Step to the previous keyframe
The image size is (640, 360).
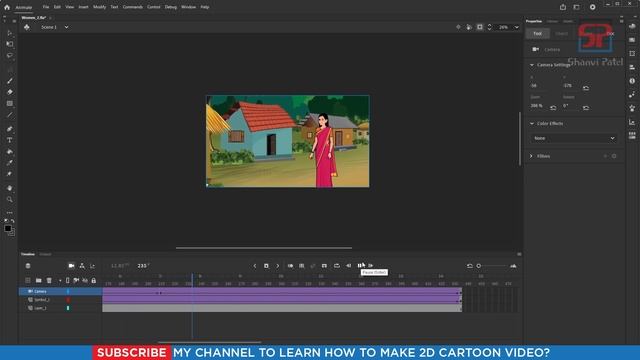click(x=255, y=266)
